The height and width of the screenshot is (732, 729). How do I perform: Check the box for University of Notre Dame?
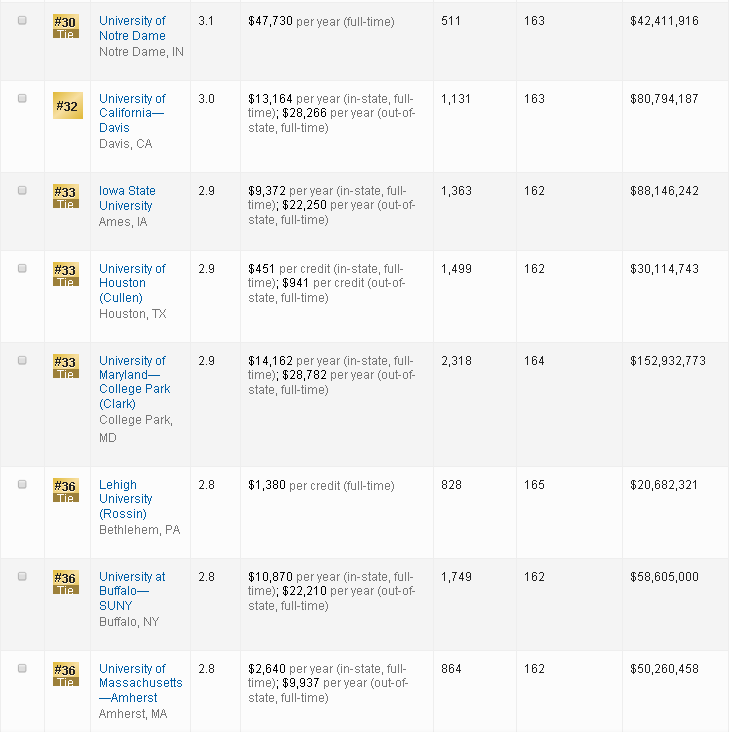pos(23,21)
